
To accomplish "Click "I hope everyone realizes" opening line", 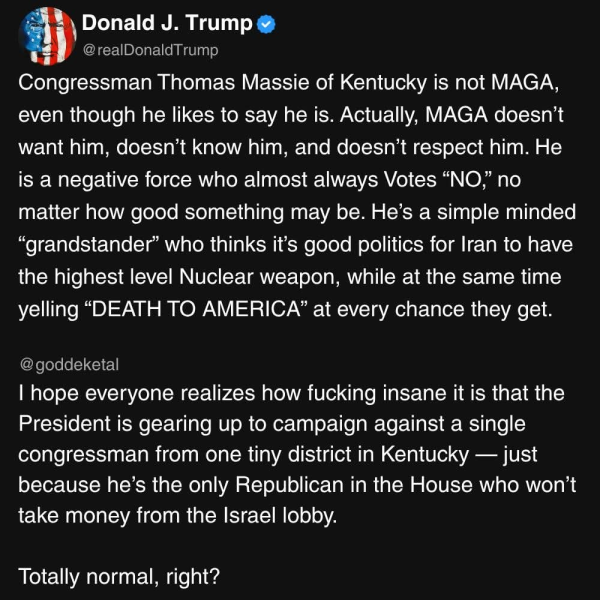I will click(x=115, y=394).
